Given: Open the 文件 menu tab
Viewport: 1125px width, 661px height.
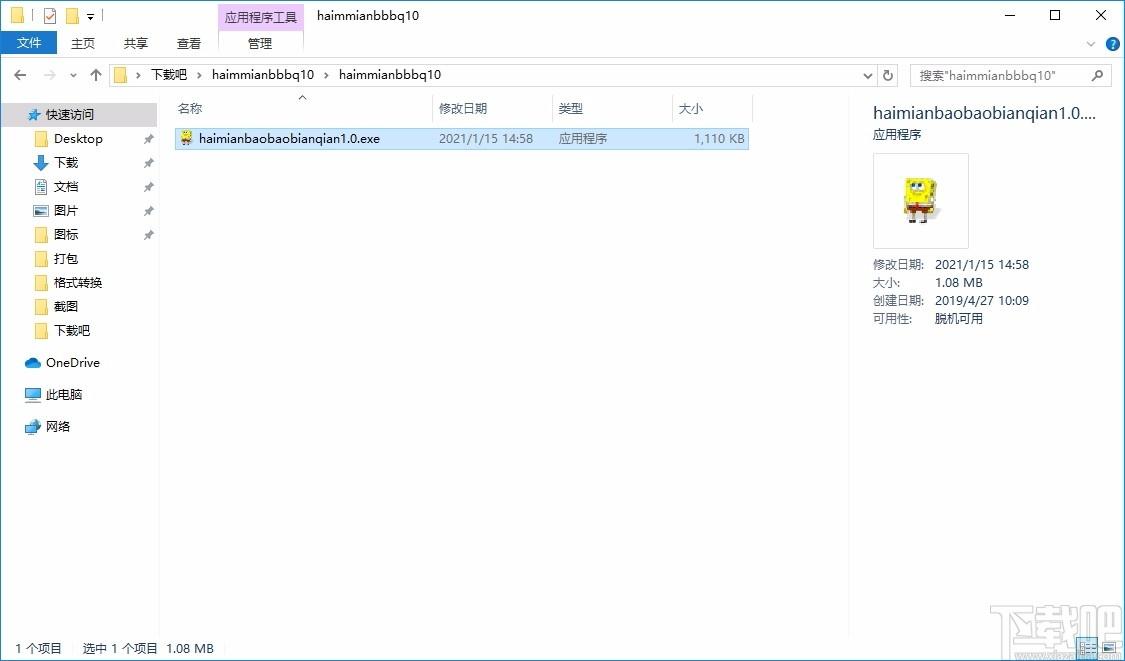Looking at the screenshot, I should point(29,43).
